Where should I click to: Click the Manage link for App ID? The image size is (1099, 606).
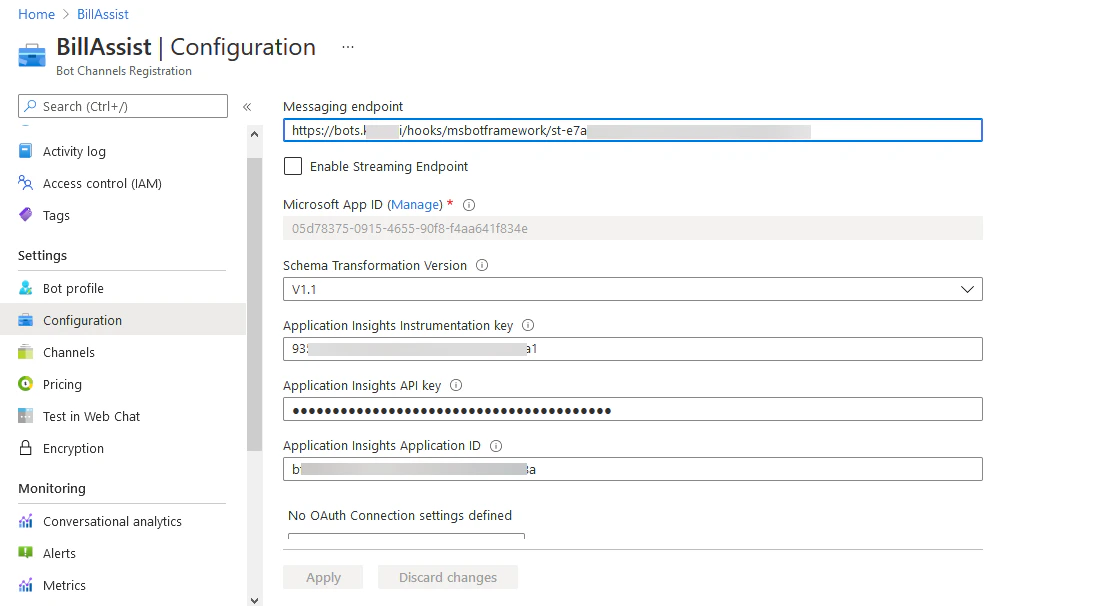click(x=416, y=205)
